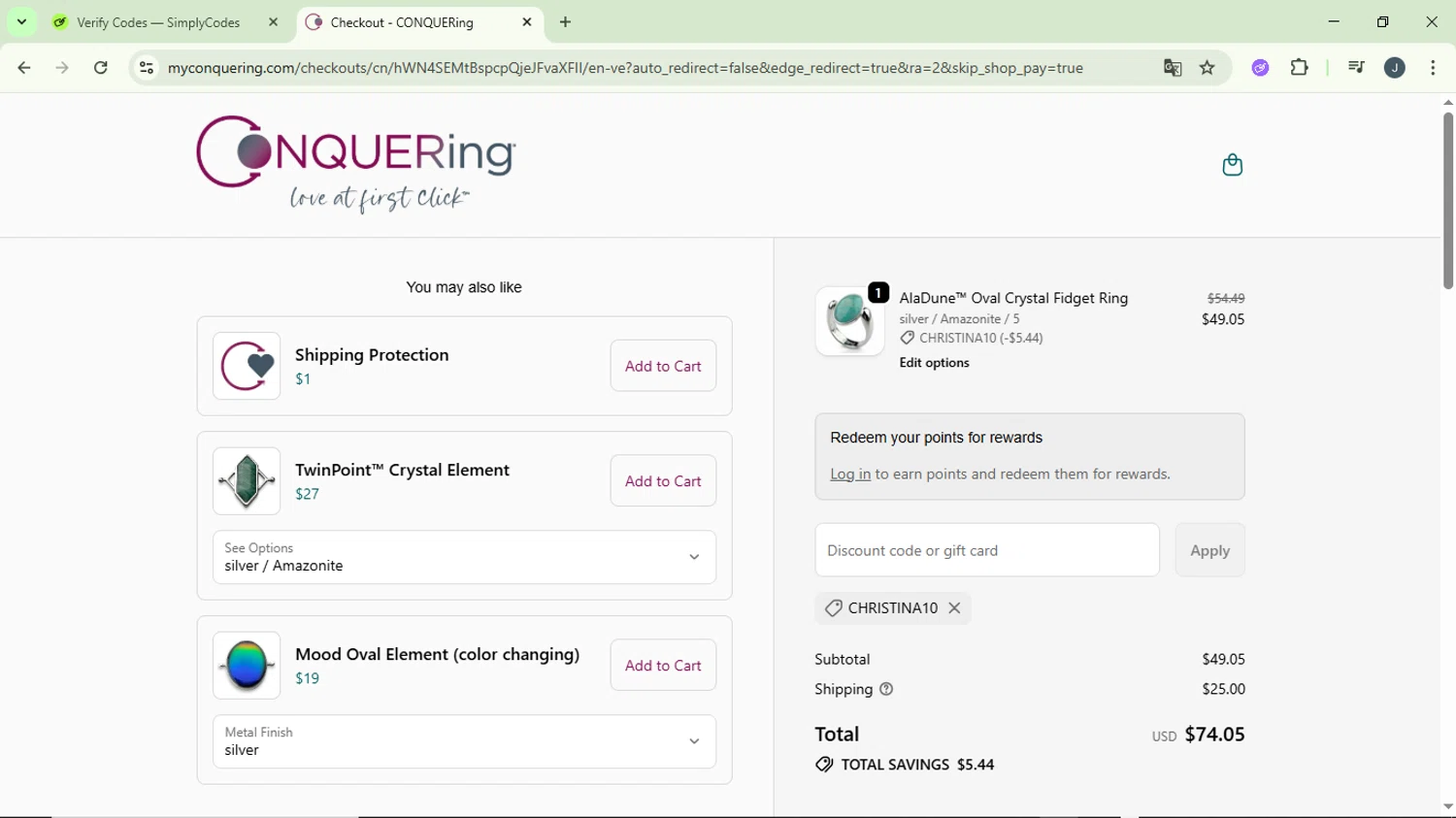Click Apply discount button
The width and height of the screenshot is (1456, 818).
1209,550
